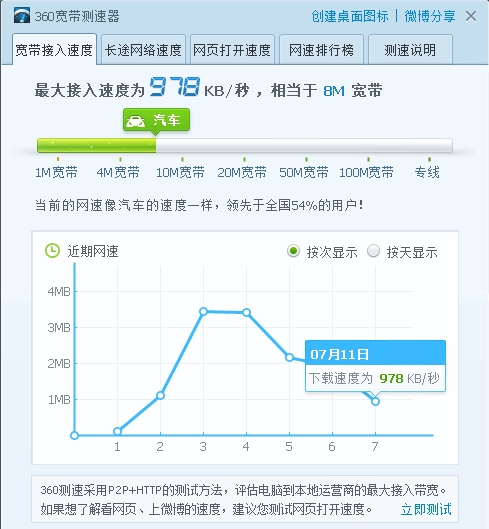This screenshot has width=489, height=529.
Task: Click the large 978 speed value
Action: point(174,87)
